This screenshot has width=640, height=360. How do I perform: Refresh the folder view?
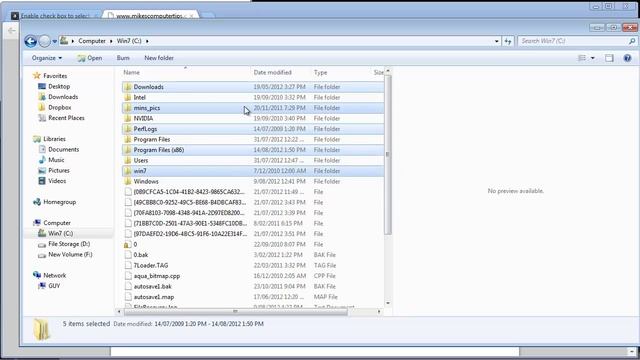click(508, 41)
